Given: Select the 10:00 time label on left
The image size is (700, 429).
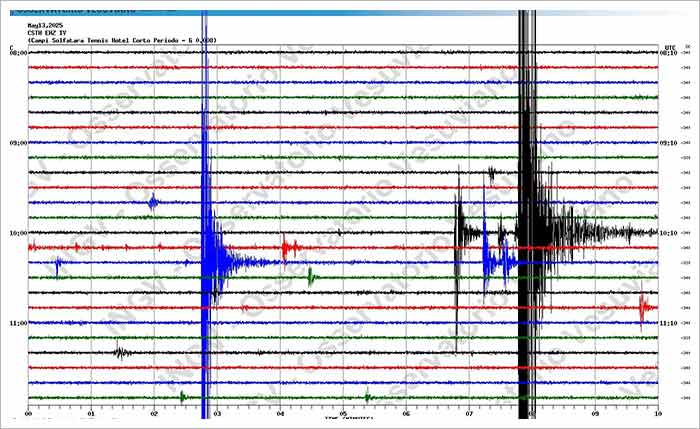Looking at the screenshot, I should tap(18, 233).
